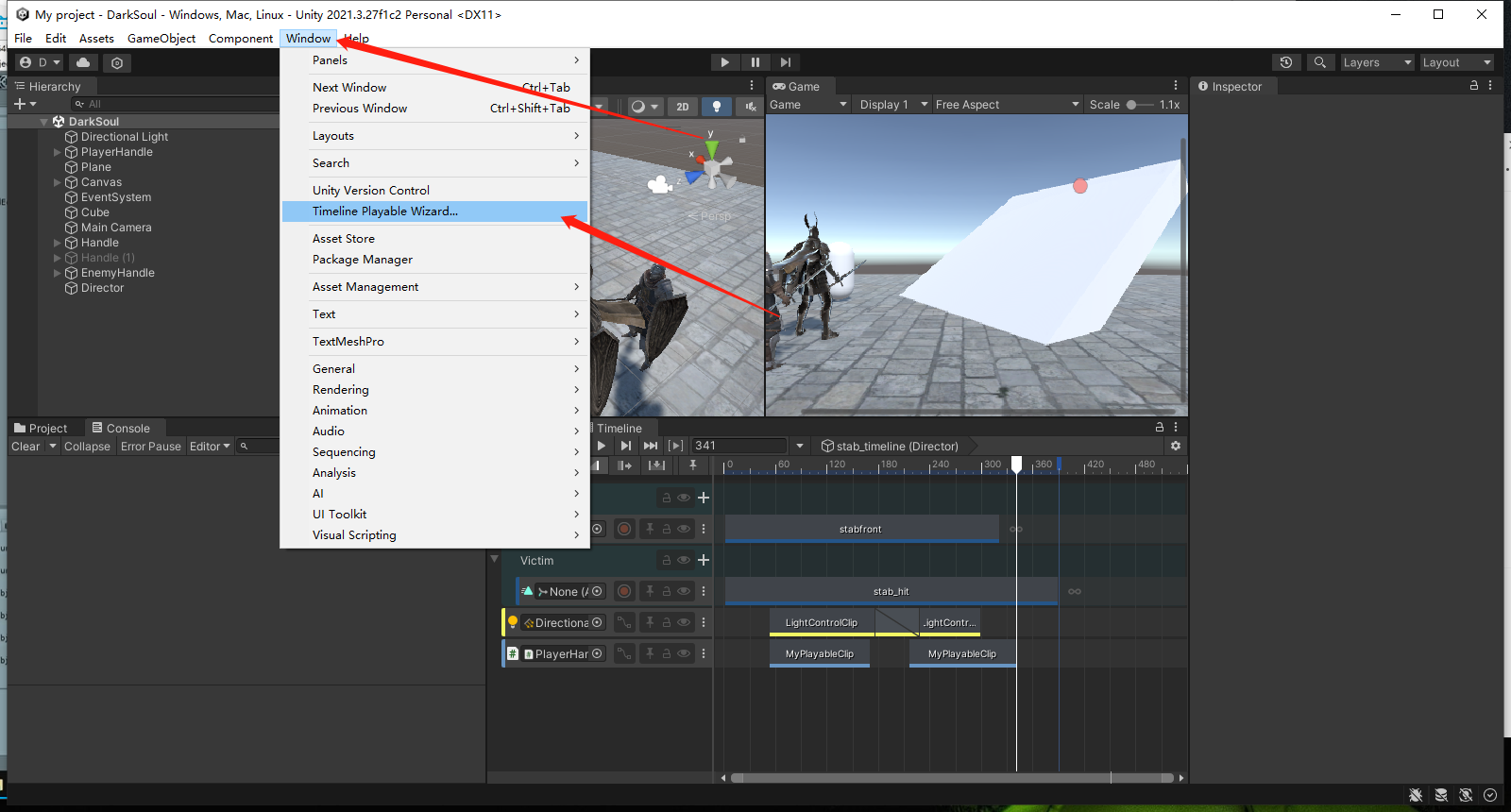Open the GameObject menu
The width and height of the screenshot is (1511, 812).
tap(161, 39)
